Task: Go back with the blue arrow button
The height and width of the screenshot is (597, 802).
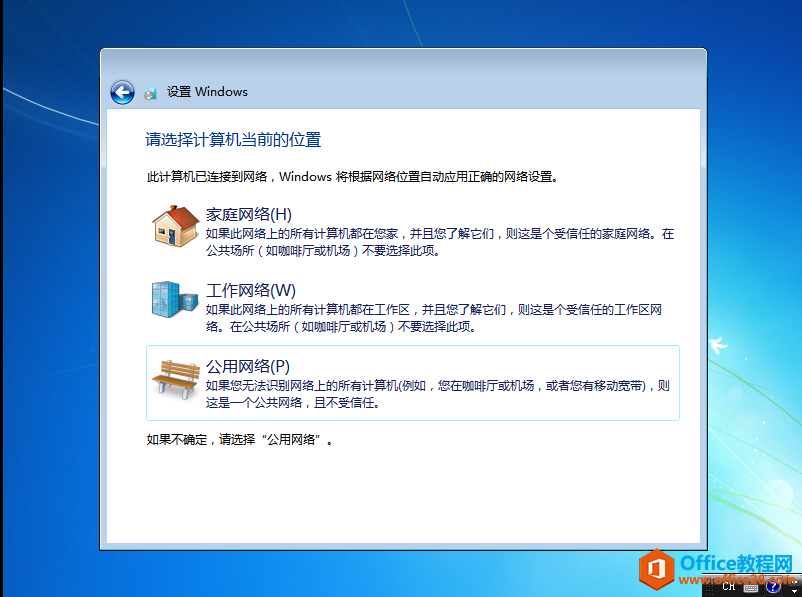Action: coord(122,93)
